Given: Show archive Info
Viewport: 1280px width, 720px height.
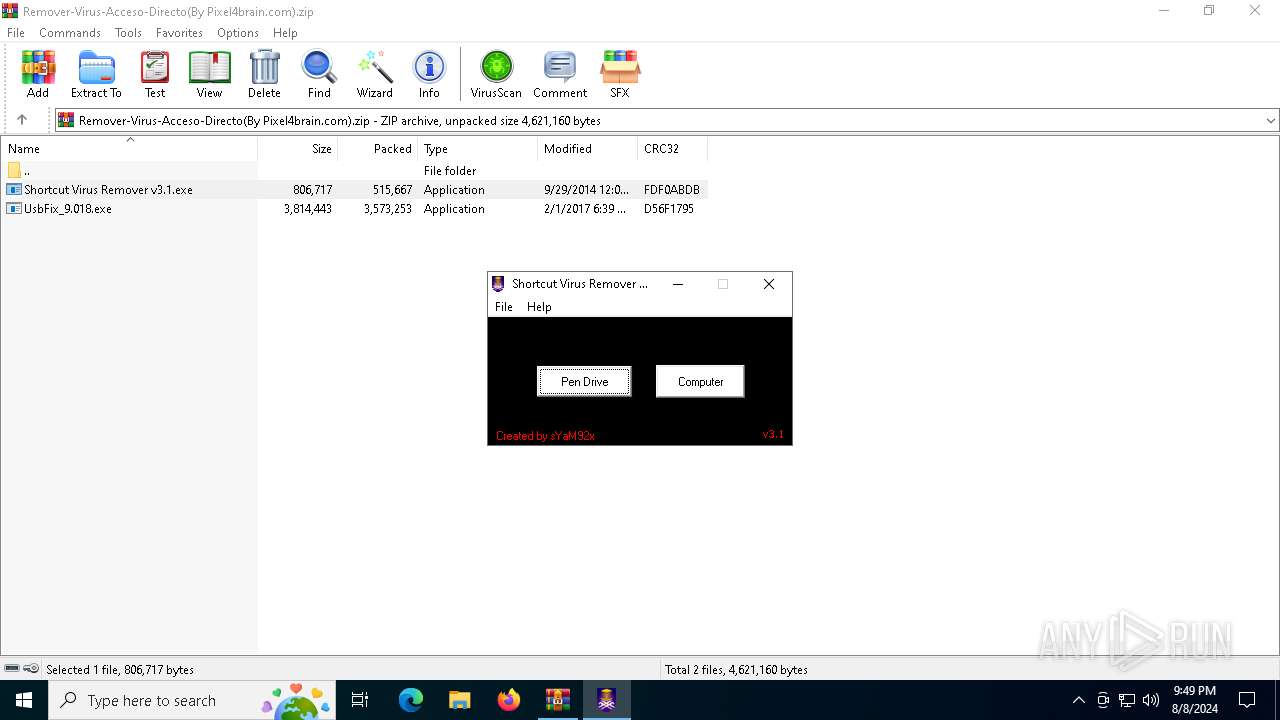Looking at the screenshot, I should coord(429,75).
